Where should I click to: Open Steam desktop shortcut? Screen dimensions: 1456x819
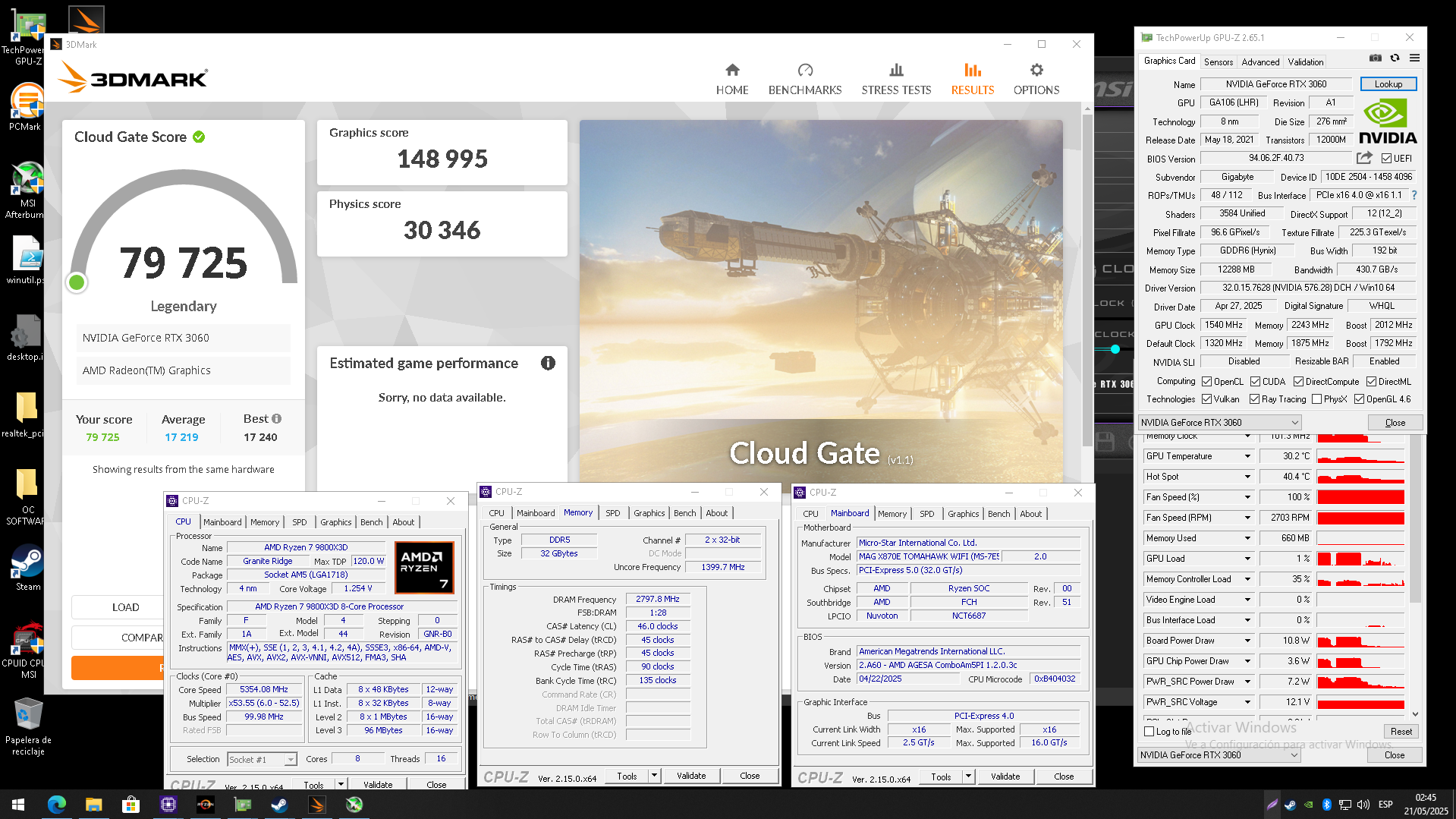point(27,568)
